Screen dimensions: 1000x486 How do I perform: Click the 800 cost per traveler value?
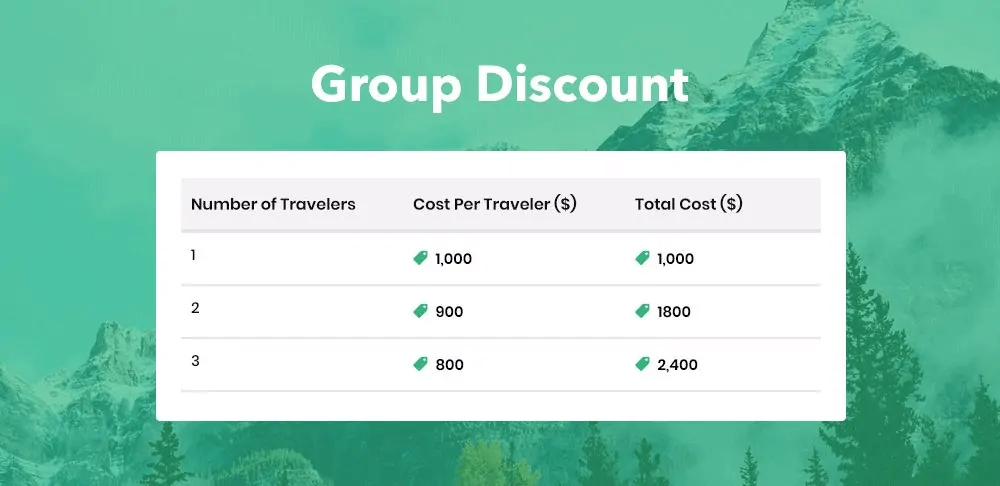(449, 365)
